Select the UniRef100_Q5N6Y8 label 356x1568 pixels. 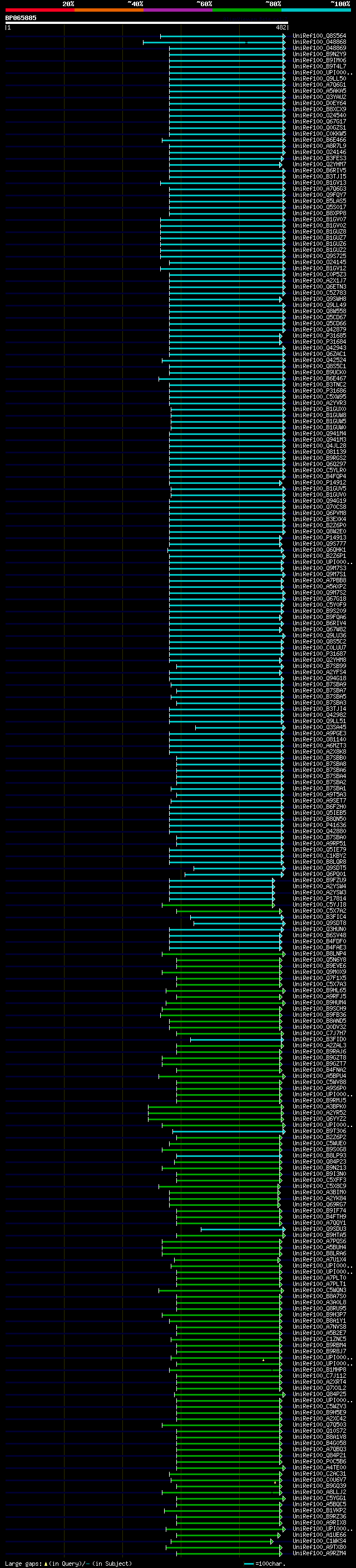[319, 960]
